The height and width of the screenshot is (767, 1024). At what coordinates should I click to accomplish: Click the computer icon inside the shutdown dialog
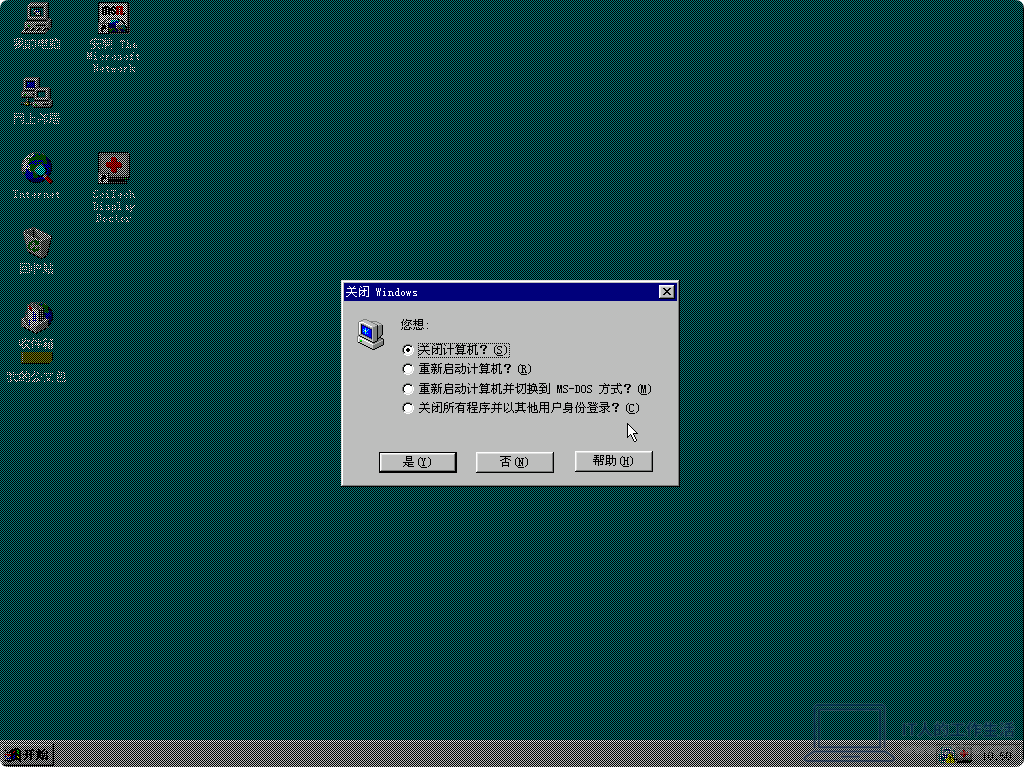pos(370,334)
